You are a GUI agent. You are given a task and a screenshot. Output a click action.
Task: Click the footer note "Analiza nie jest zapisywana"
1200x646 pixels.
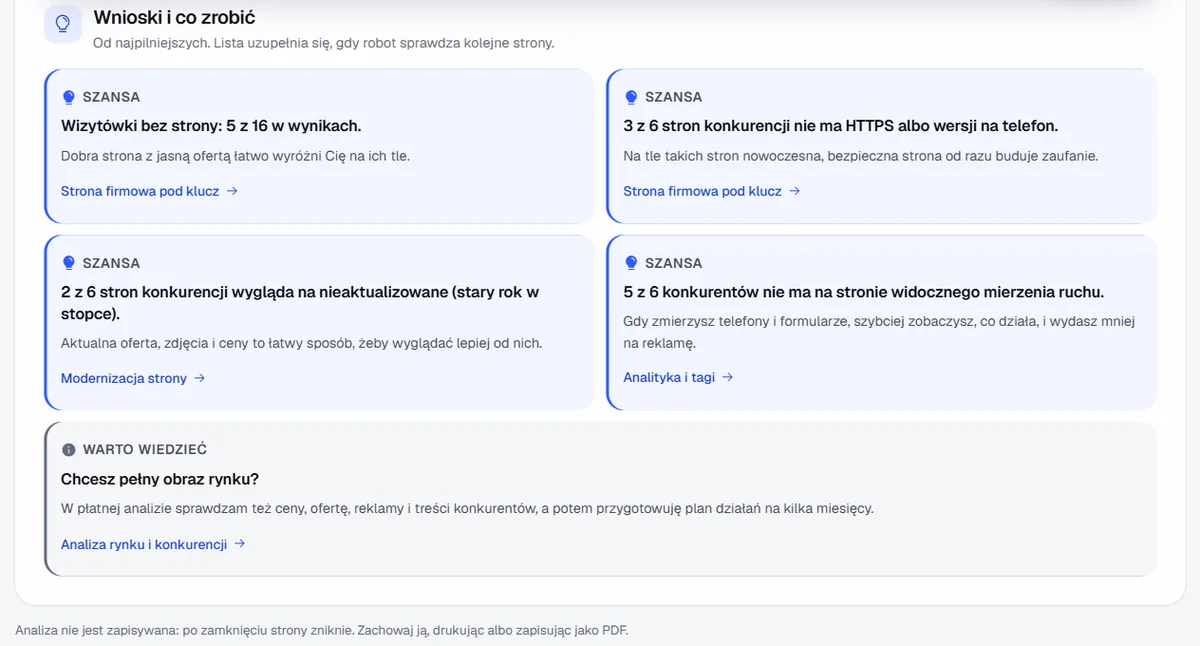(322, 630)
